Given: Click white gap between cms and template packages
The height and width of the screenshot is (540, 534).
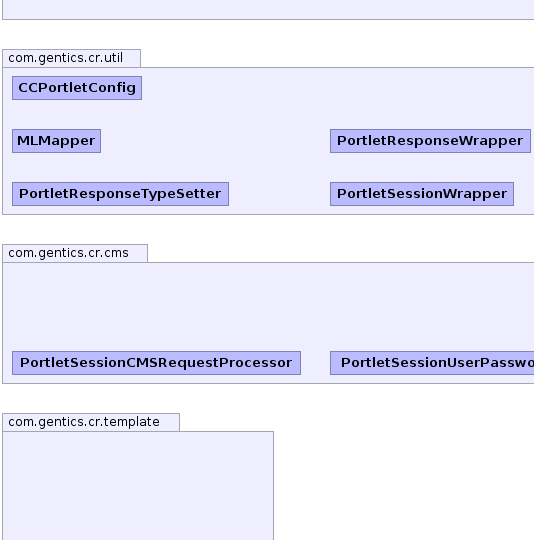Looking at the screenshot, I should (269, 398).
